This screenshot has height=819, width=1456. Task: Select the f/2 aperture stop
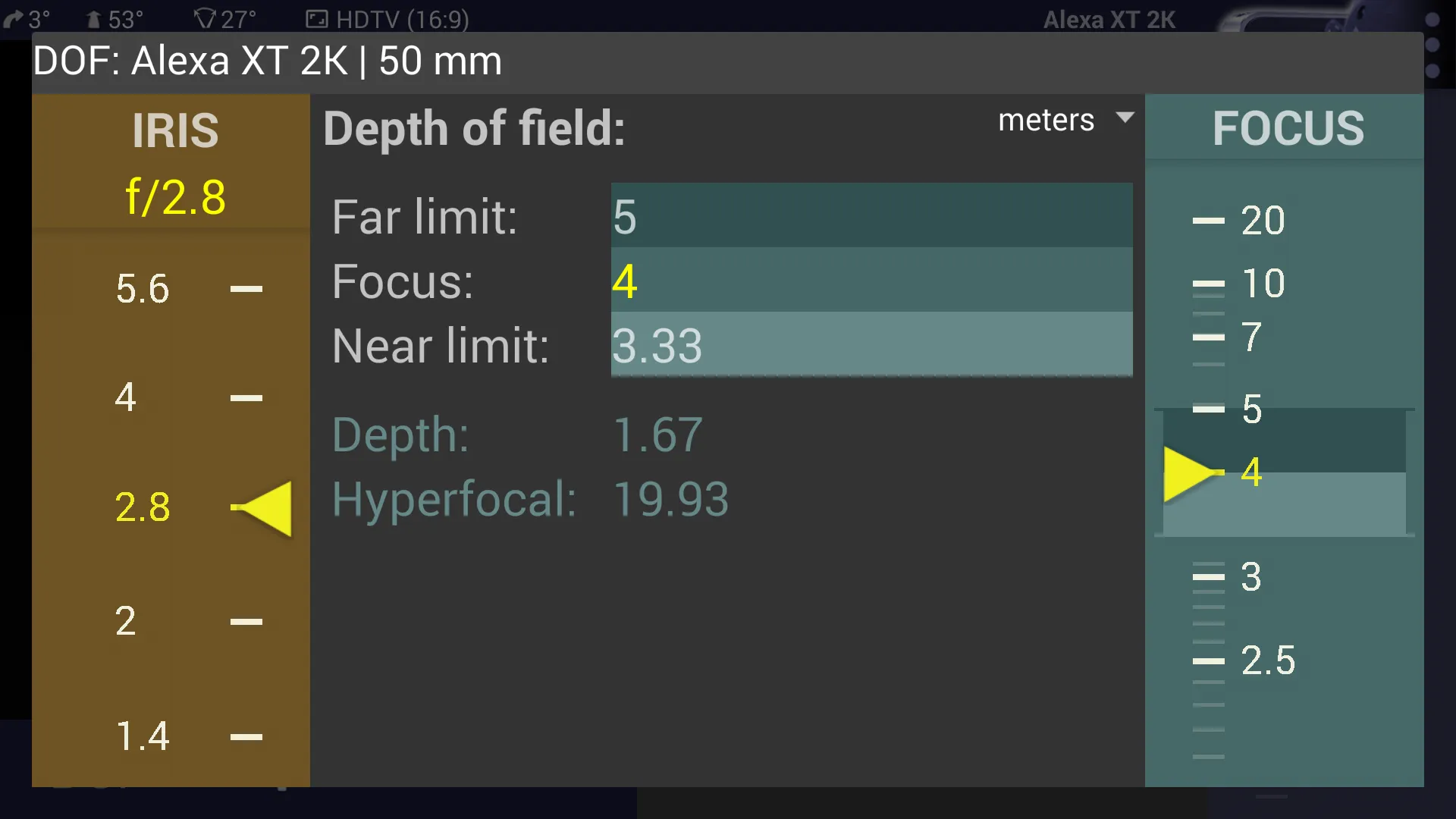click(x=126, y=620)
